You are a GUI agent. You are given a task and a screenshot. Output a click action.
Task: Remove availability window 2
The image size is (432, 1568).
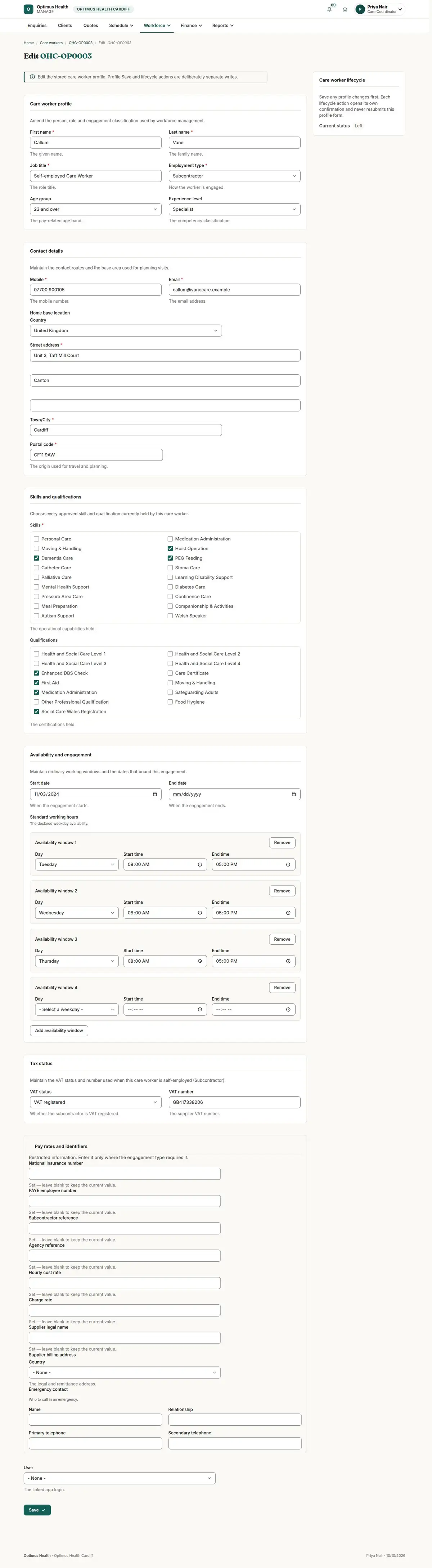pyautogui.click(x=282, y=891)
